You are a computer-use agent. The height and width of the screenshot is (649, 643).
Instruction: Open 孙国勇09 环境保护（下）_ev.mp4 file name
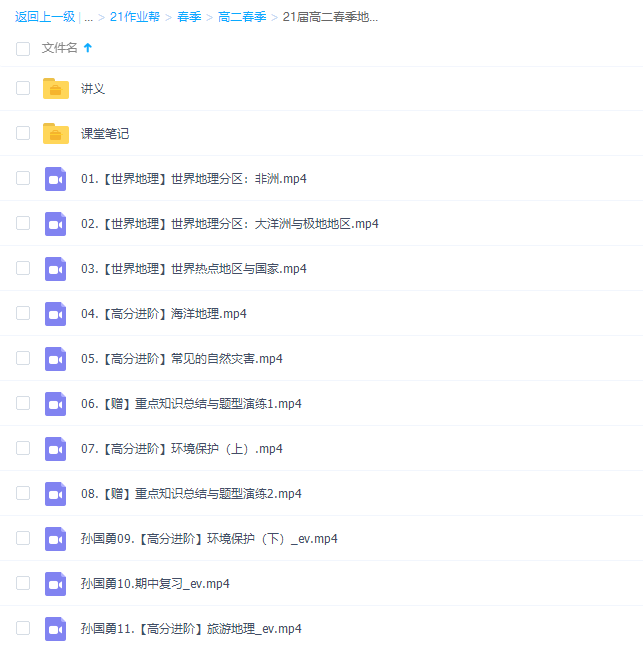tap(209, 539)
